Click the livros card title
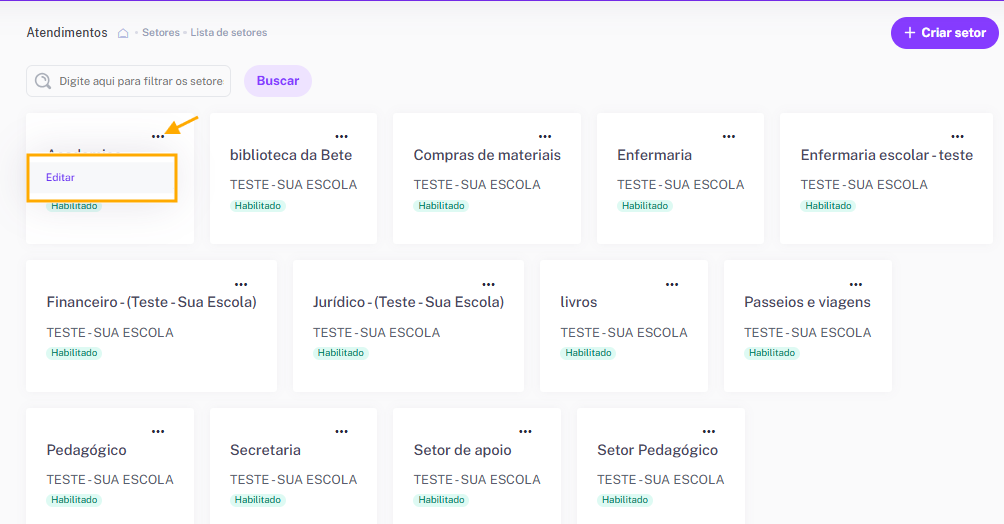This screenshot has width=1004, height=524. 579,302
